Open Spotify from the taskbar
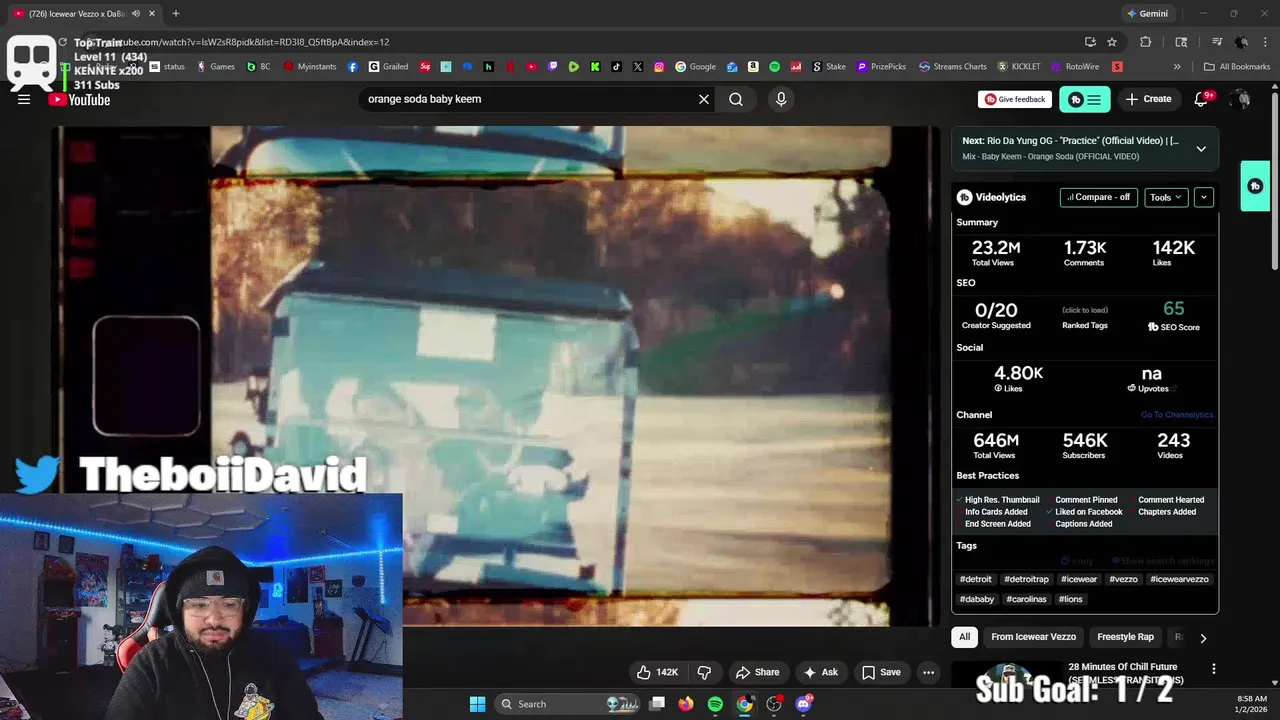Image resolution: width=1280 pixels, height=720 pixels. pos(715,704)
